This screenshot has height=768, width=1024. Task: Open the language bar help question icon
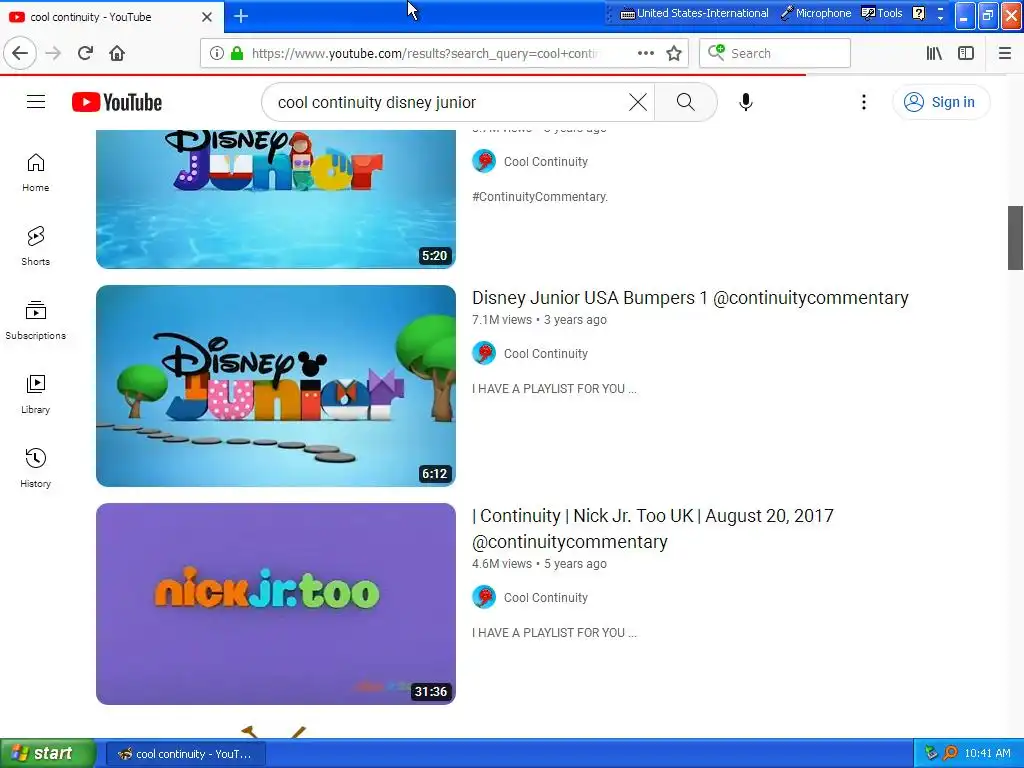919,13
